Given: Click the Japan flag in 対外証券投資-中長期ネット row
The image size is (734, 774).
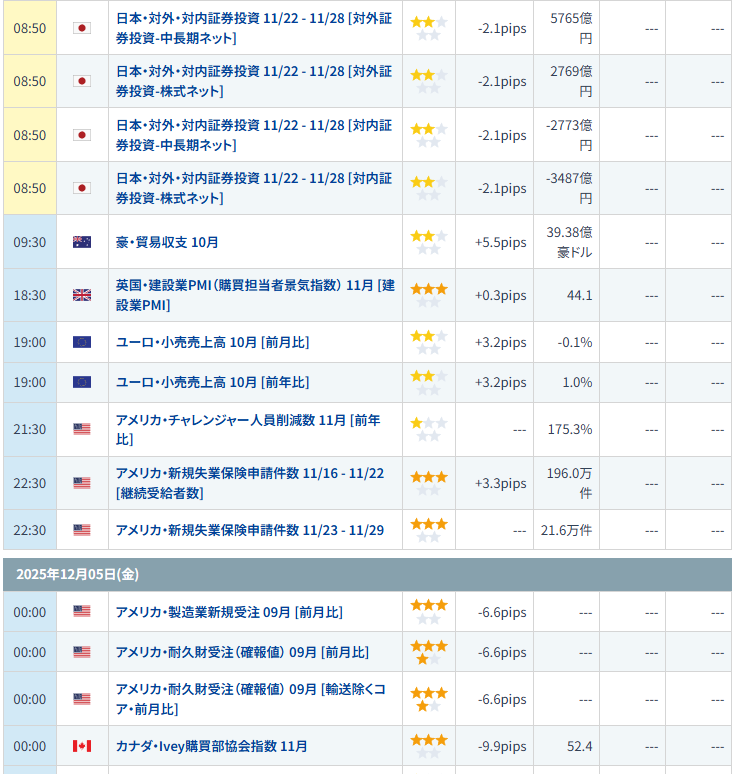Looking at the screenshot, I should (82, 28).
